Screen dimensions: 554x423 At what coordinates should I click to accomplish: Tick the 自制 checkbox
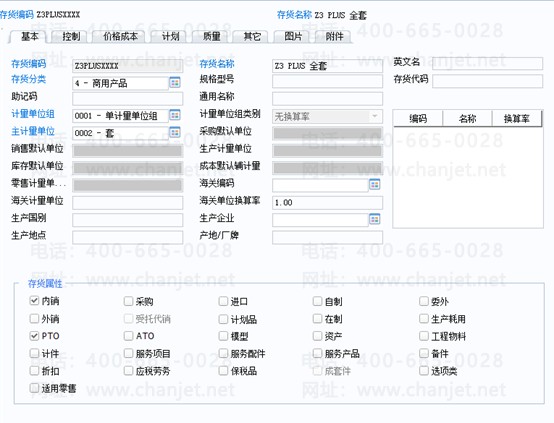[317, 301]
